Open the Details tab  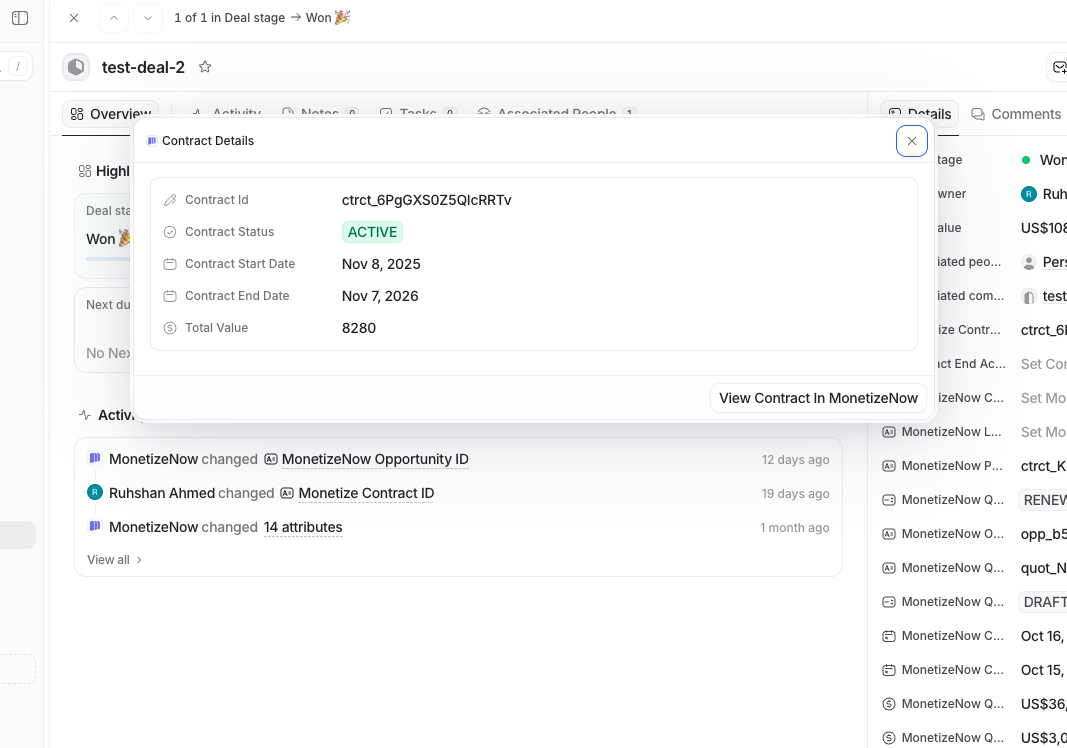tap(919, 114)
